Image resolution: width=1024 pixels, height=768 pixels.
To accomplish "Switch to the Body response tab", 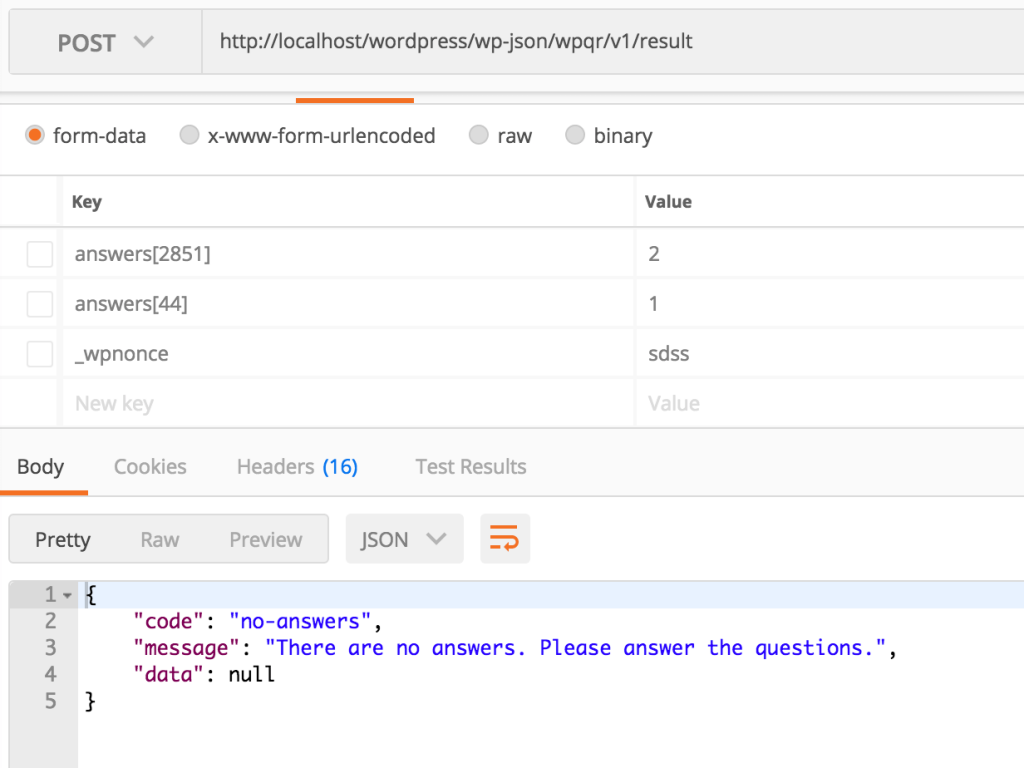I will pyautogui.click(x=41, y=466).
